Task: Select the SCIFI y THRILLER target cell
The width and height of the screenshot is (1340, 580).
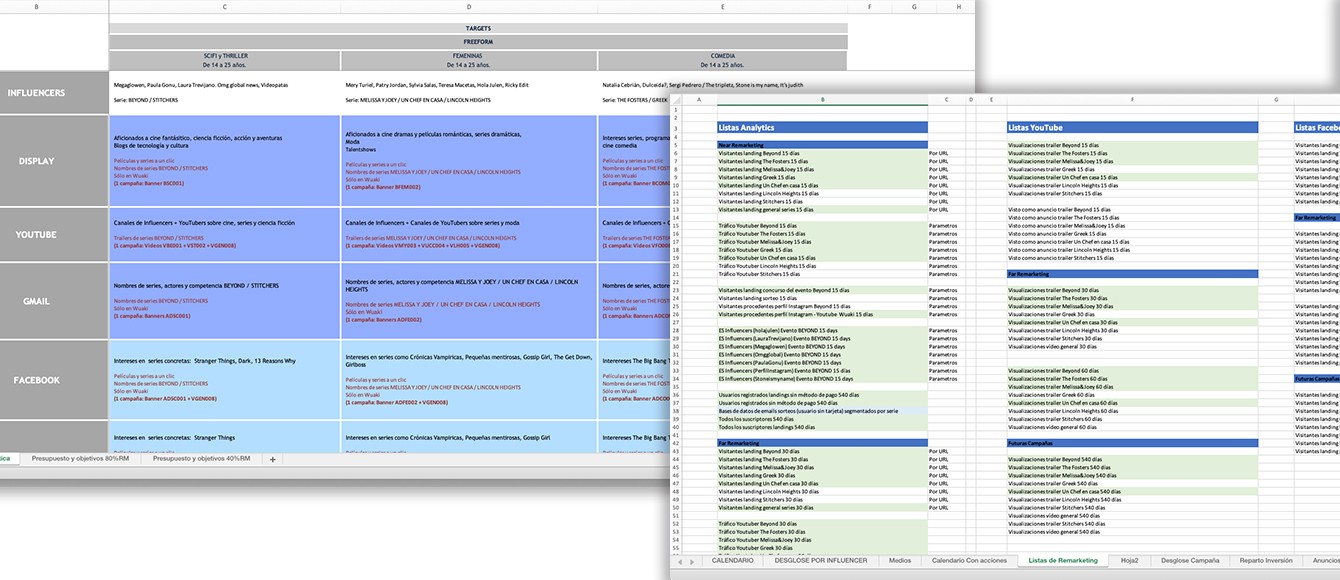Action: tap(224, 60)
